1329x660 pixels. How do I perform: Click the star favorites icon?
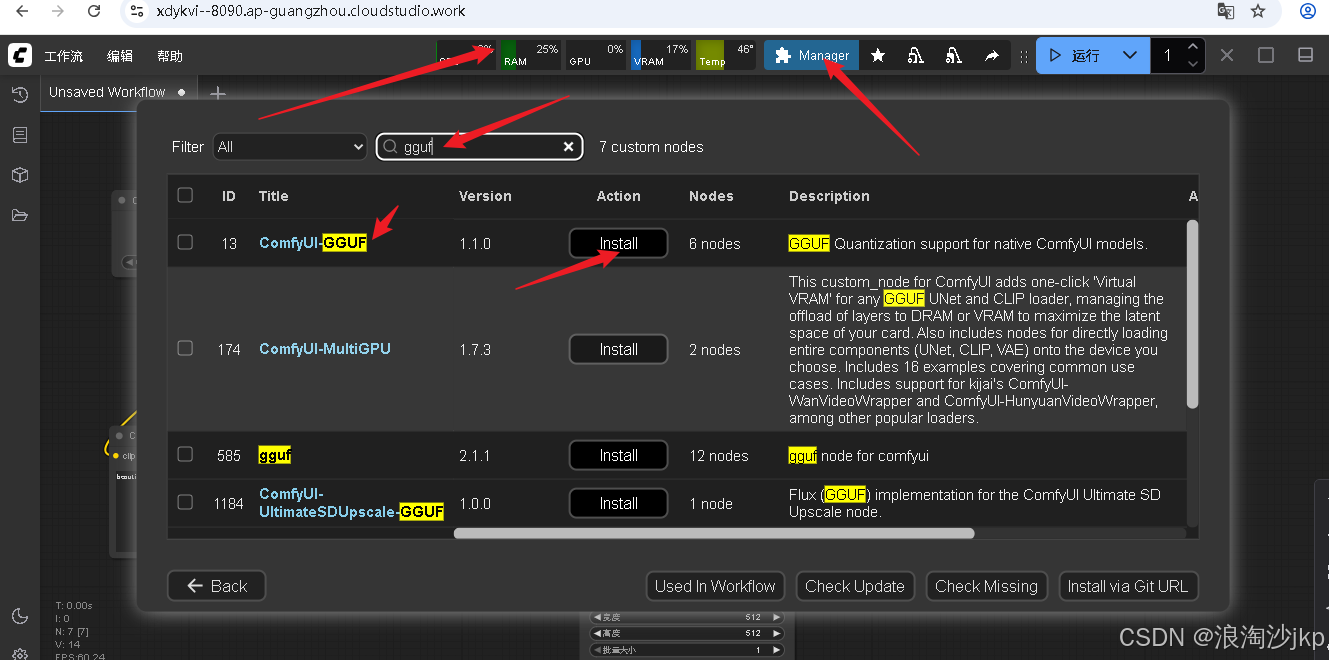[878, 56]
